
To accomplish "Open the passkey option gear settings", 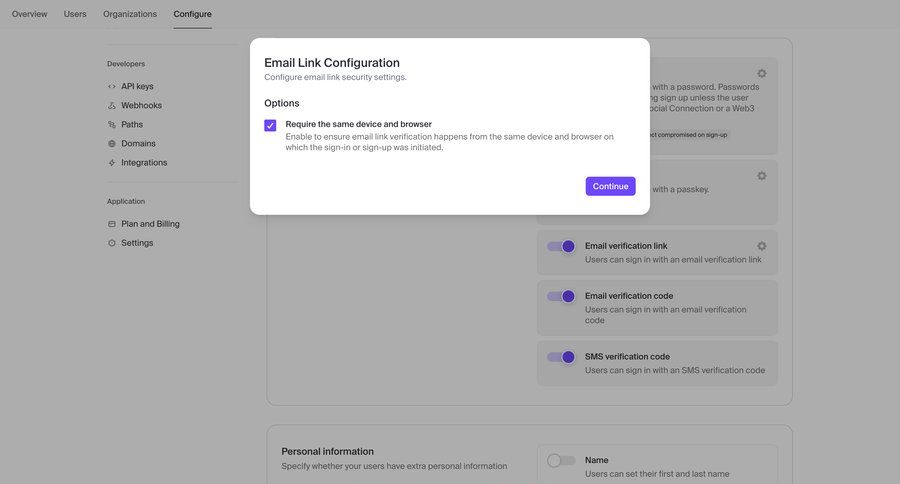I will (x=761, y=176).
